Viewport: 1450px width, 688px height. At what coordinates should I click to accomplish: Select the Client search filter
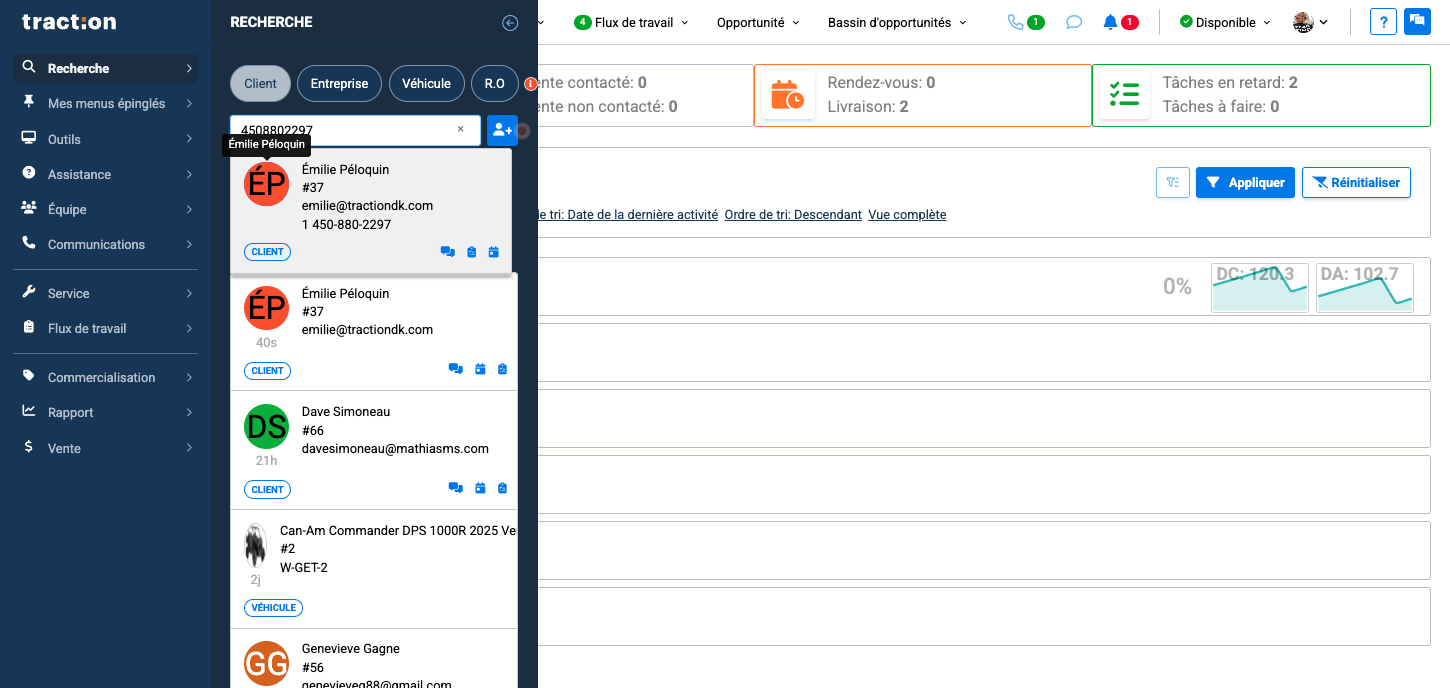tap(260, 83)
